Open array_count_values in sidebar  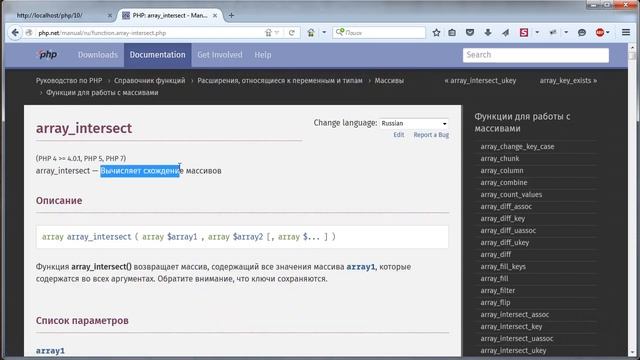point(511,195)
